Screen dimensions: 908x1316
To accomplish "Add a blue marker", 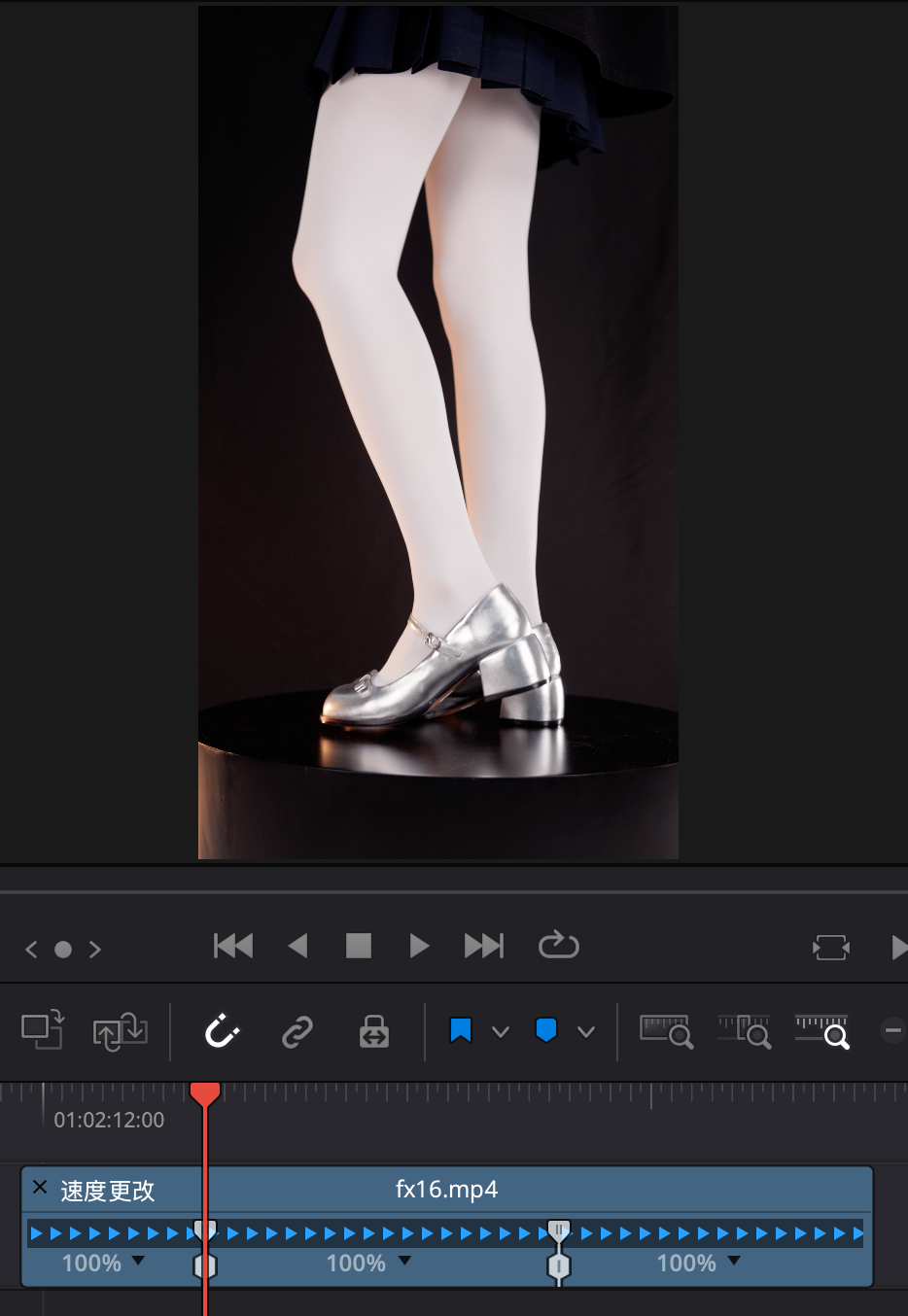I will click(546, 1030).
